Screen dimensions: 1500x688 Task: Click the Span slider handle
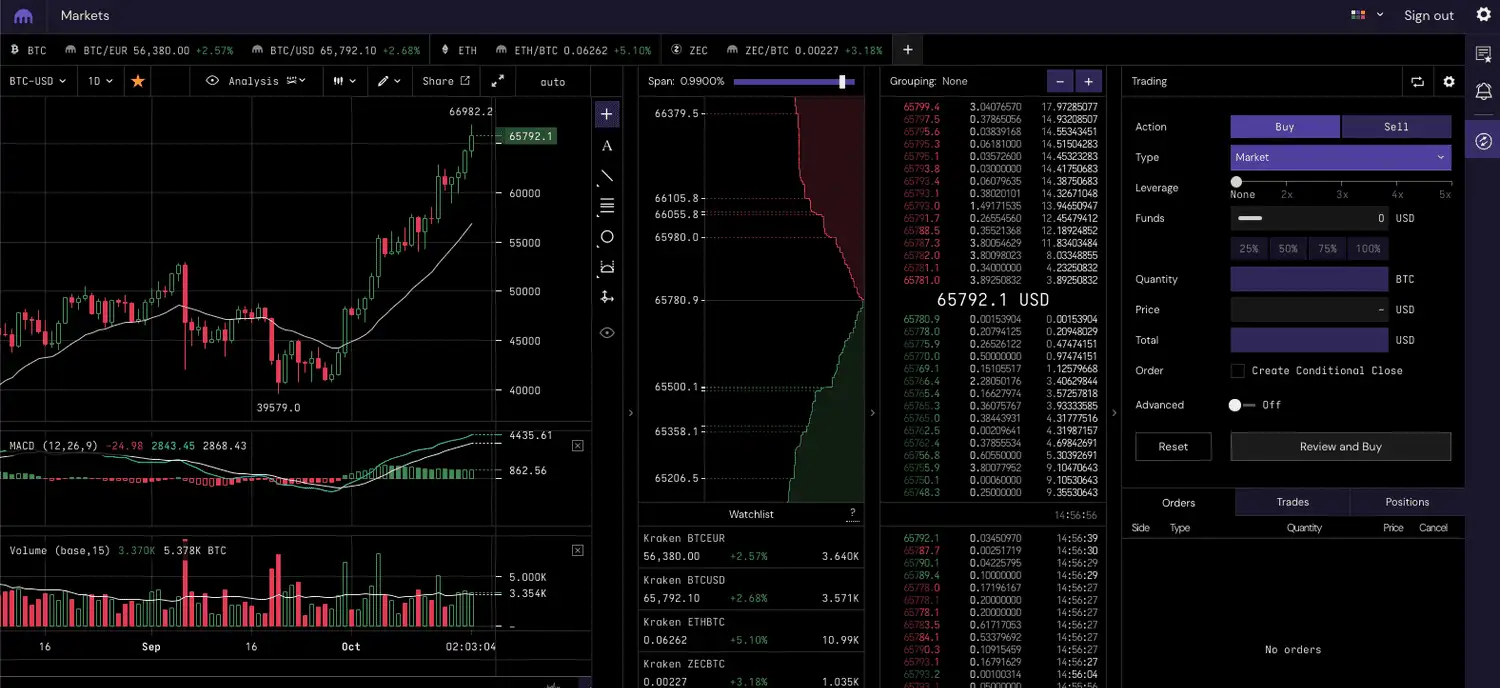pyautogui.click(x=843, y=81)
